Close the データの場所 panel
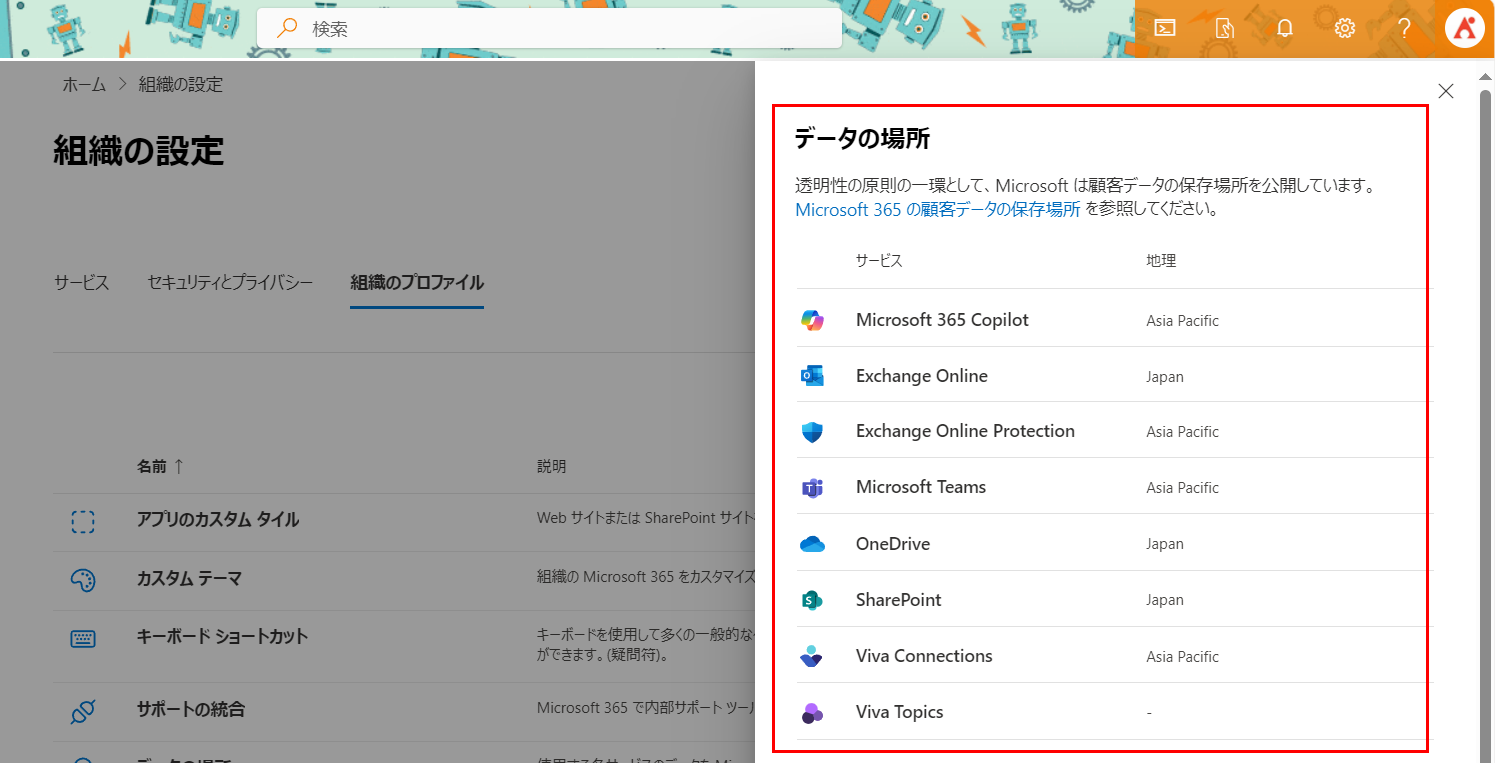Viewport: 1495px width, 763px height. [x=1445, y=91]
